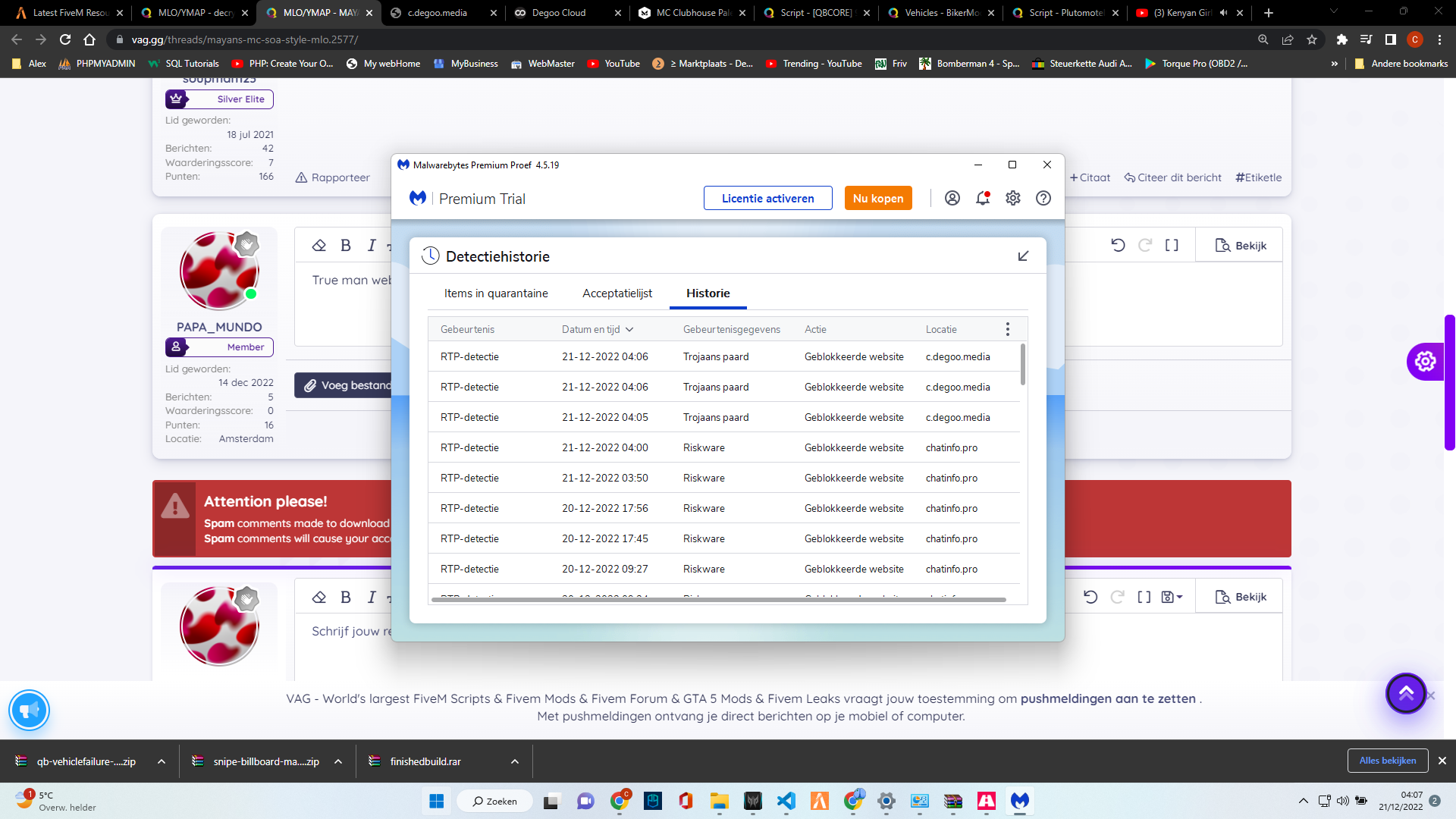Click Licentie activeren button
The image size is (1456, 819).
point(768,198)
